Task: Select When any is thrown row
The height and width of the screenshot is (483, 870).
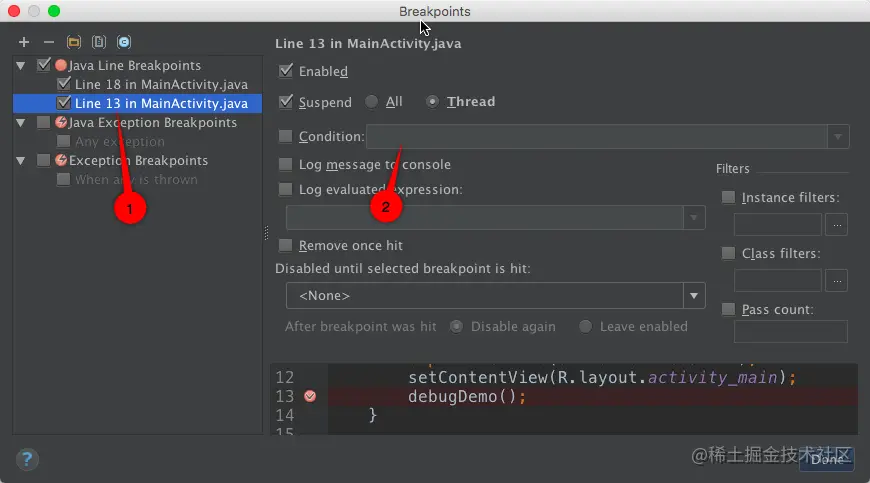Action: point(138,180)
